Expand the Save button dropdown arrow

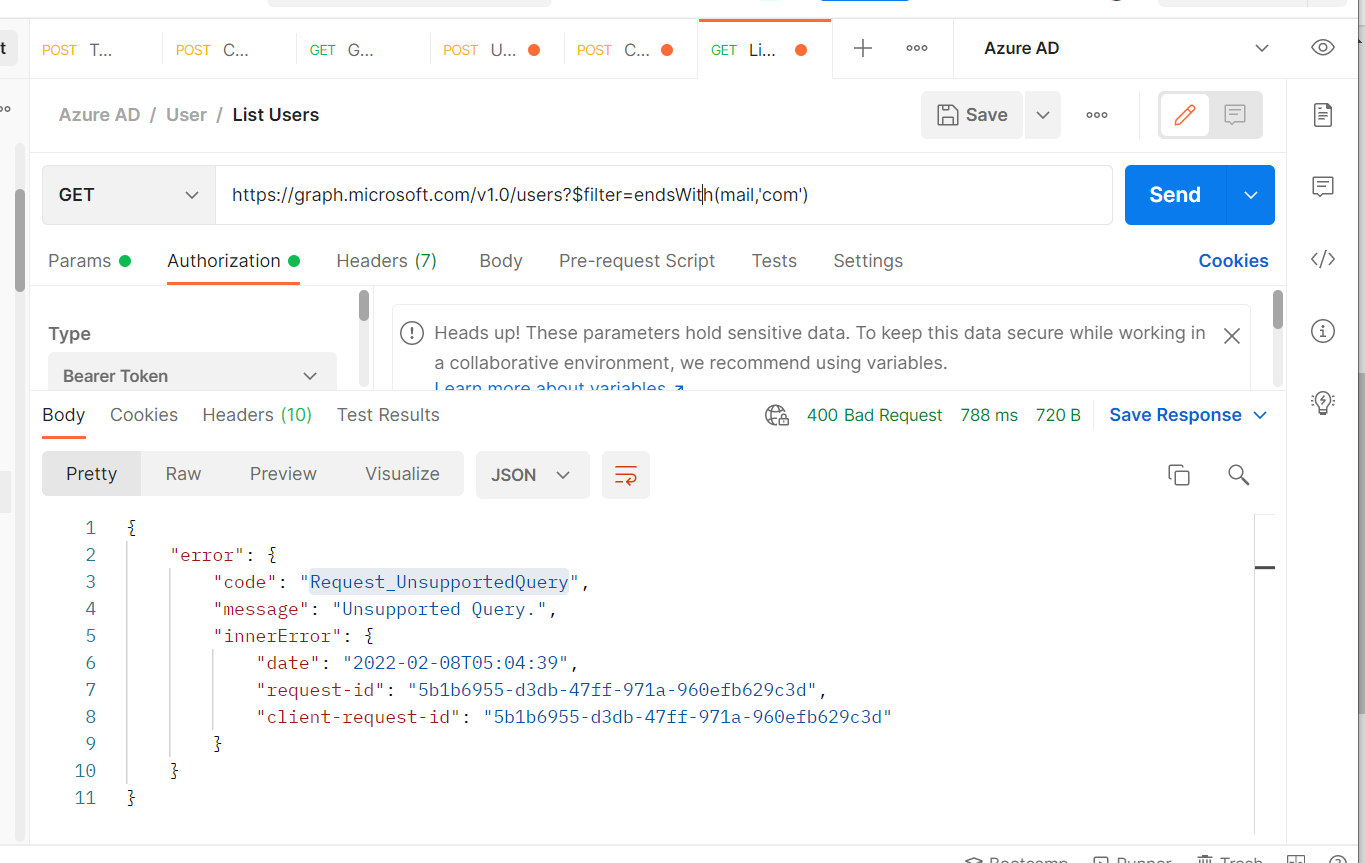coord(1042,114)
